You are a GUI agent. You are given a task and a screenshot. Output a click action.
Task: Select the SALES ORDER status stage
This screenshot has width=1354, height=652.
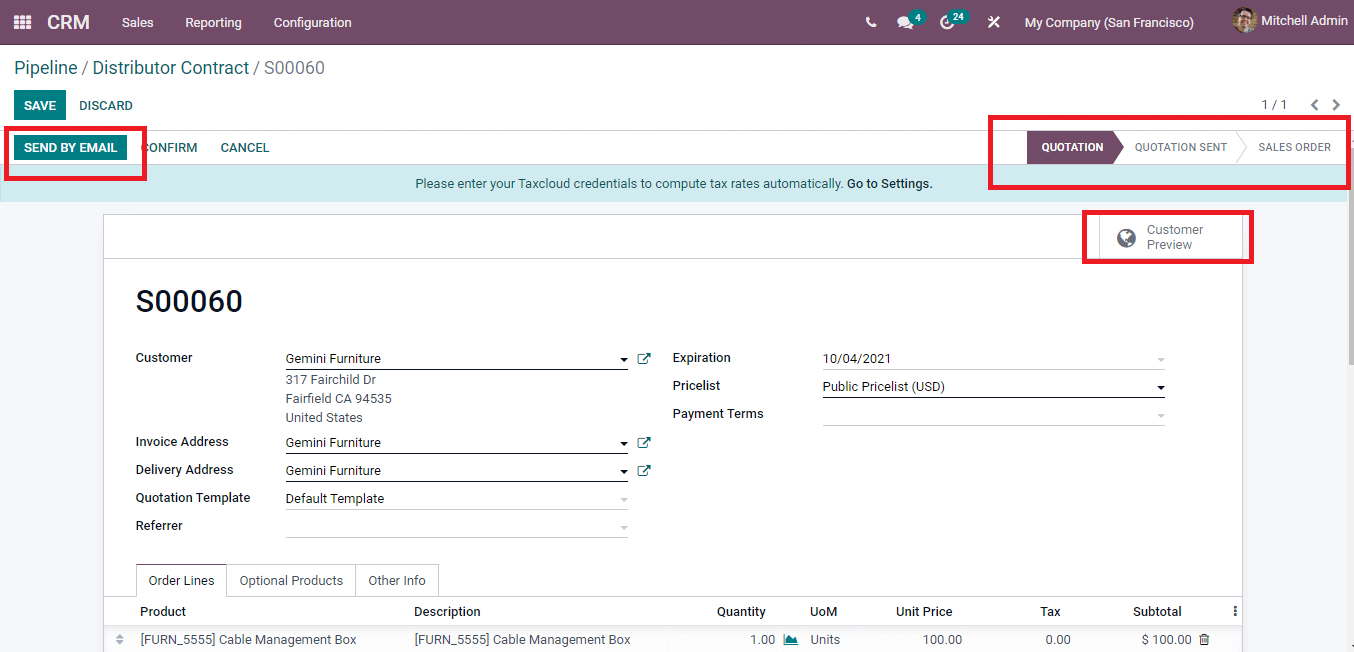pos(1294,147)
